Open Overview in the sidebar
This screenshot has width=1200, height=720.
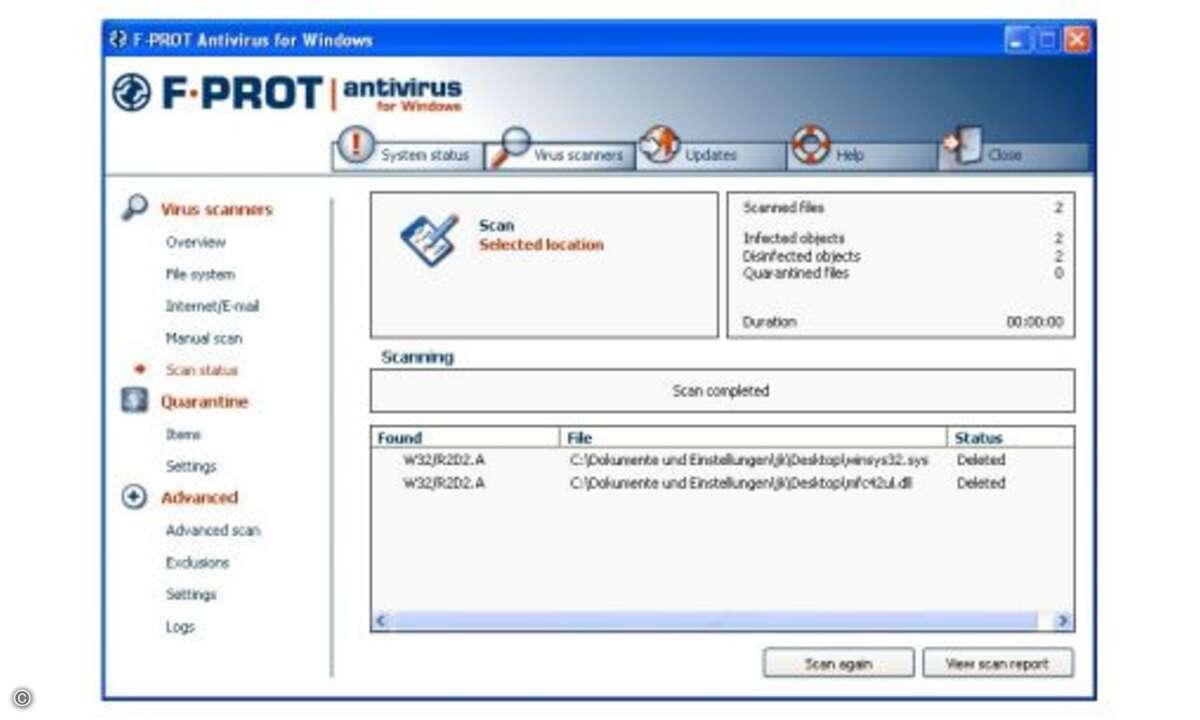click(x=196, y=242)
